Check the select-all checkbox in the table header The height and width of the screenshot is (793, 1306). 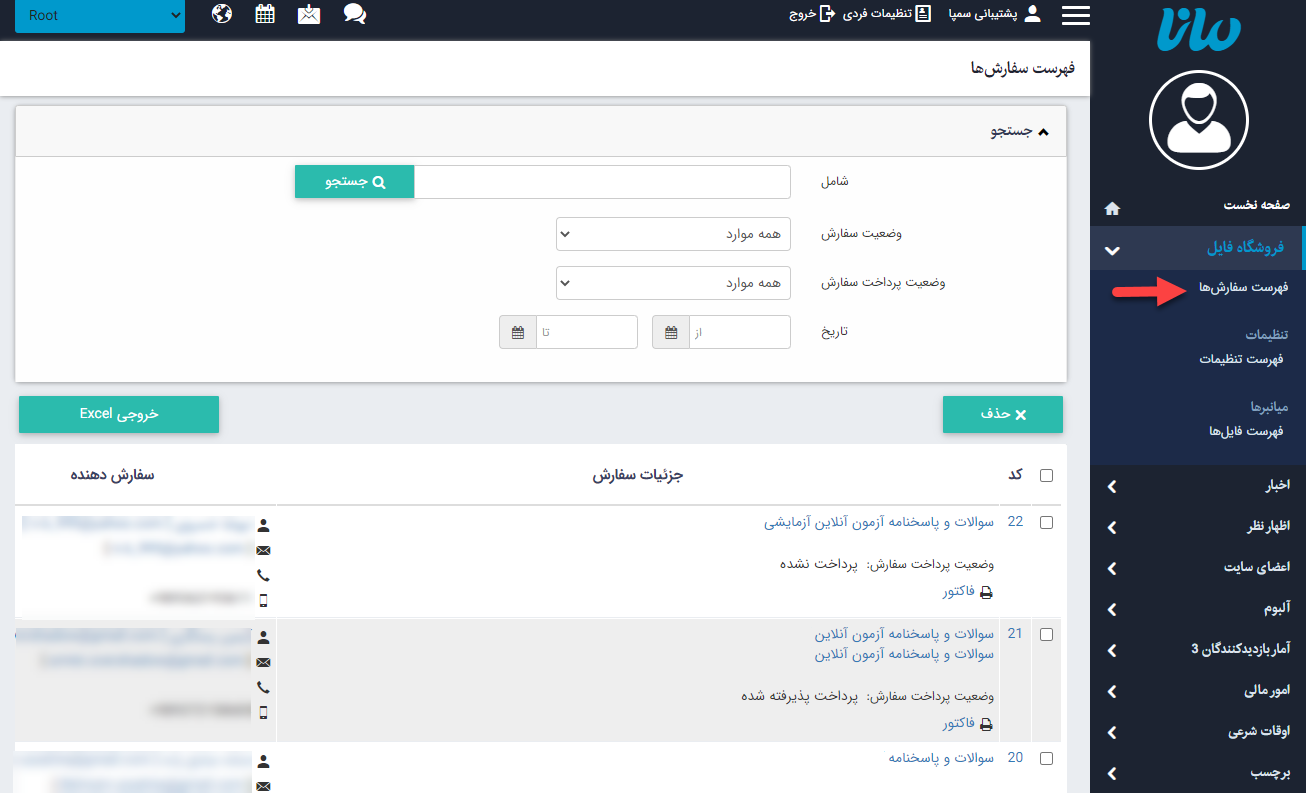point(1046,475)
